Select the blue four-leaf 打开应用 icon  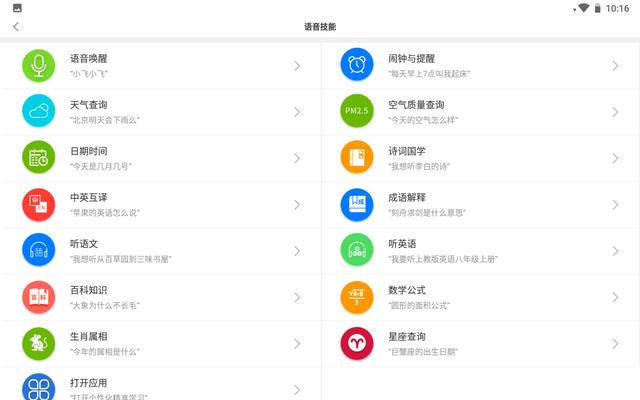click(38, 387)
